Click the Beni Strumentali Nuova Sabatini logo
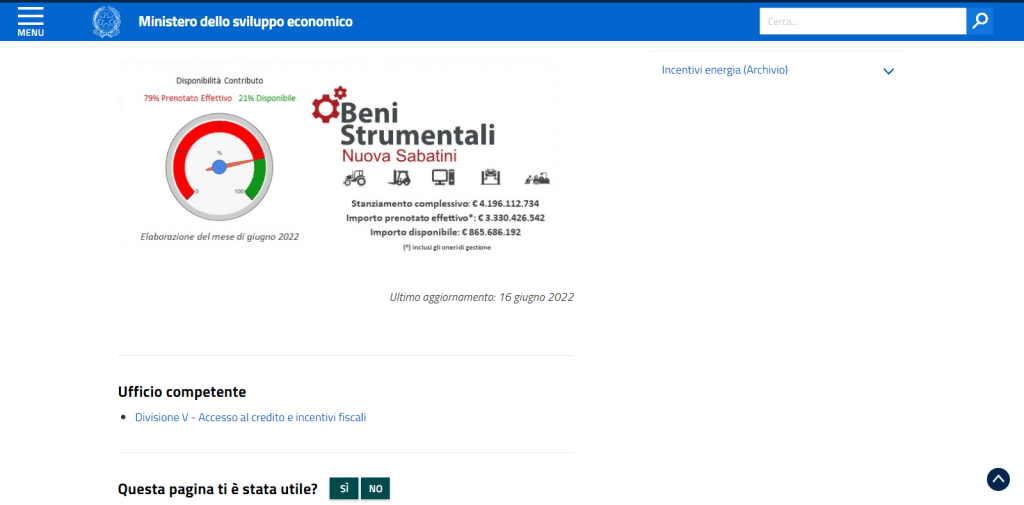 tap(404, 127)
